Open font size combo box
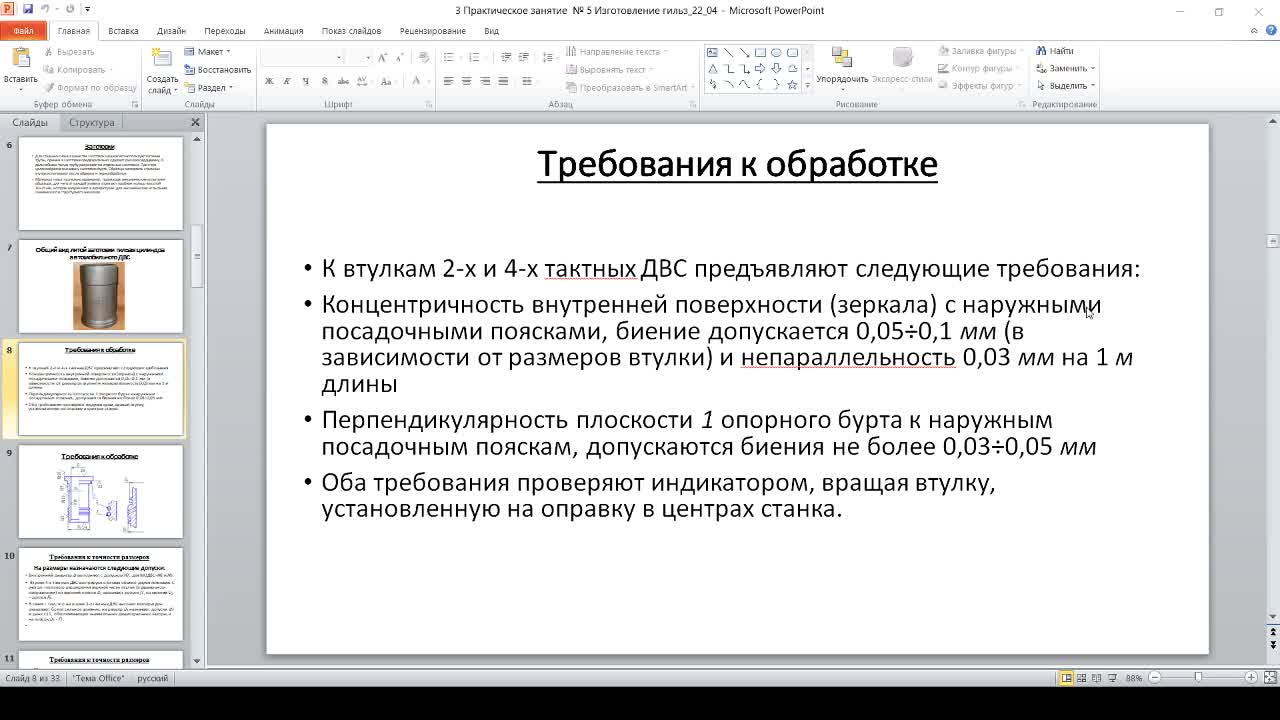 (x=360, y=57)
